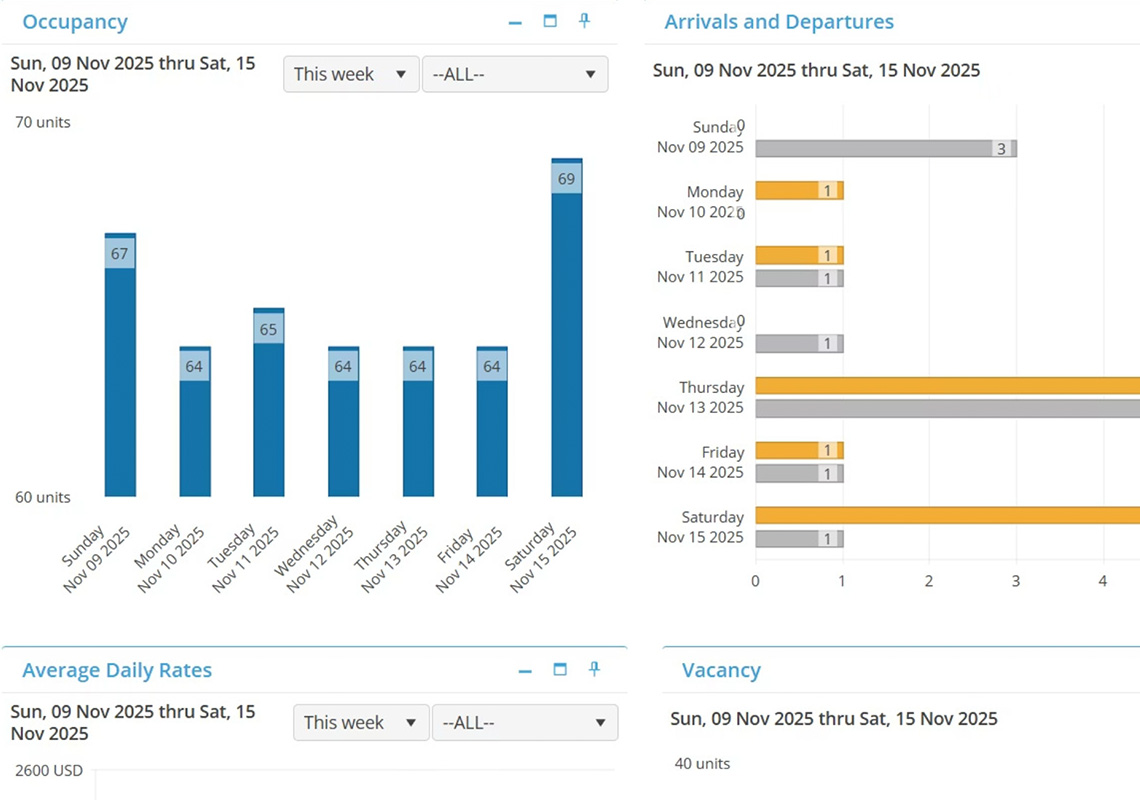Open the Occupancy panel title

click(x=75, y=21)
